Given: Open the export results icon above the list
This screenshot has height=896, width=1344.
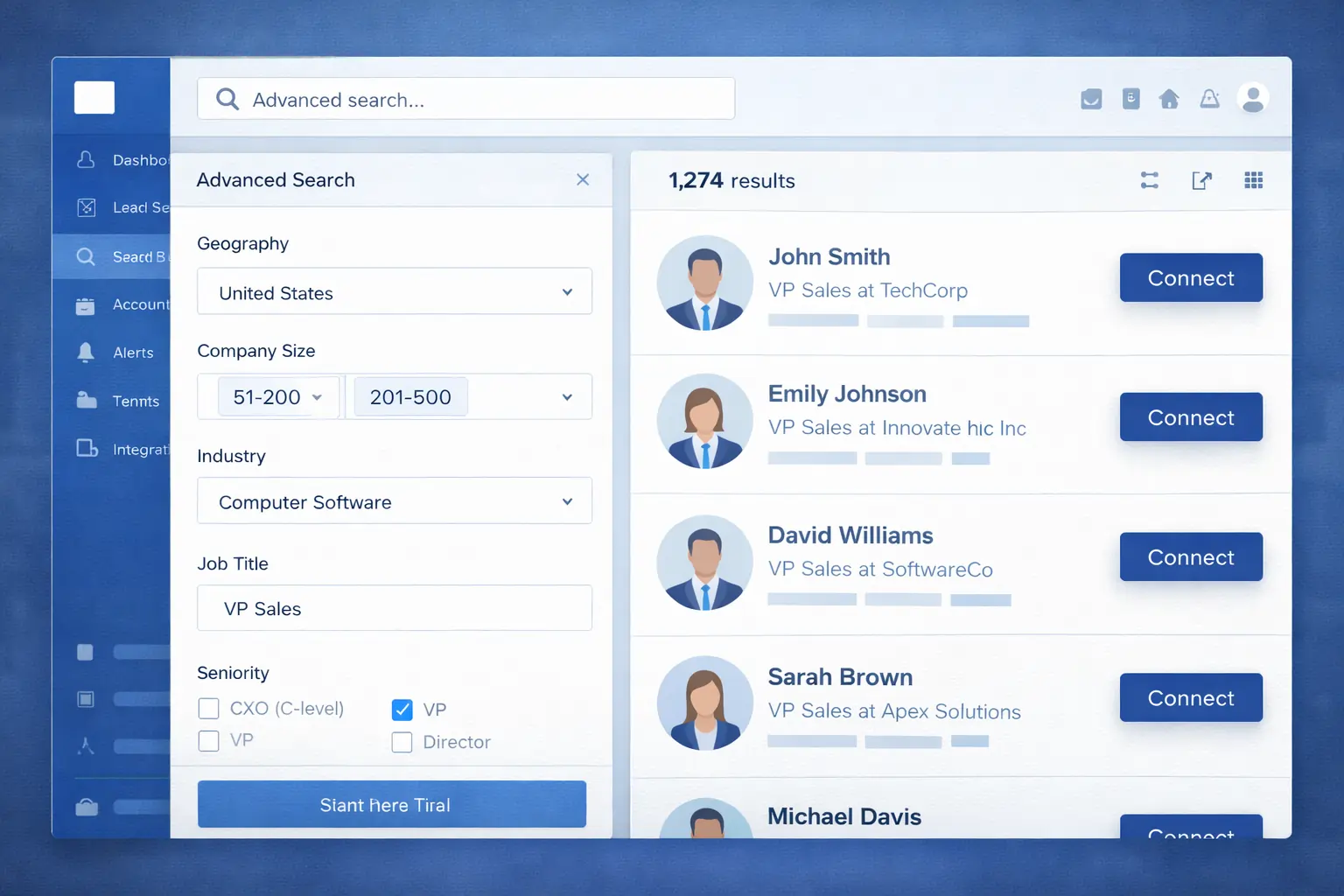Looking at the screenshot, I should (x=1201, y=180).
